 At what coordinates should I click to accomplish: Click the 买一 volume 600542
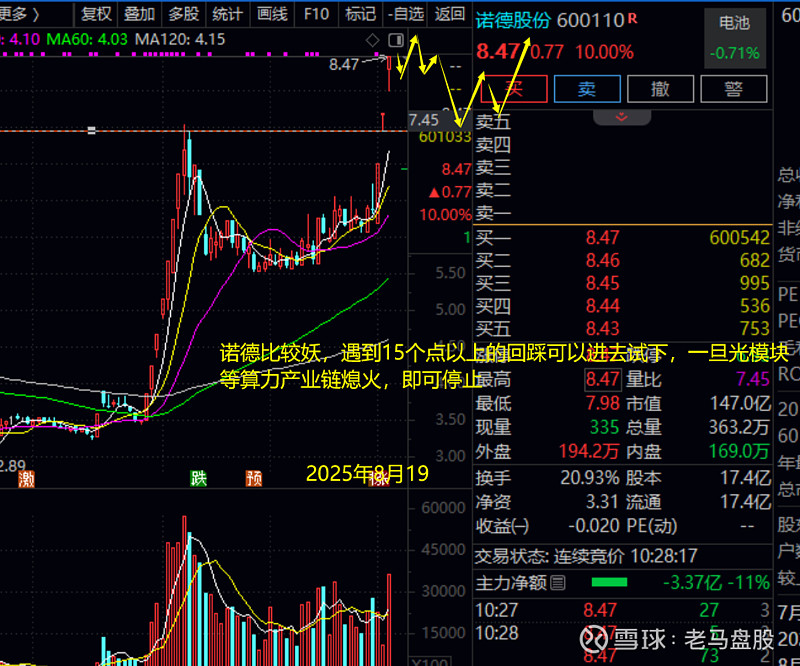click(739, 237)
